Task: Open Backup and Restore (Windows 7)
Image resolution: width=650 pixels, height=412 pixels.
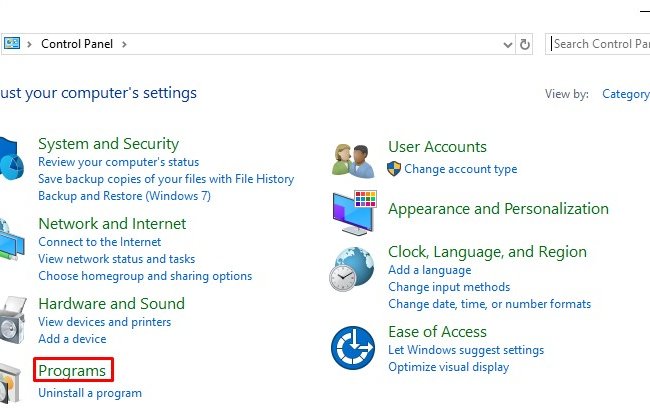Action: pyautogui.click(x=124, y=196)
